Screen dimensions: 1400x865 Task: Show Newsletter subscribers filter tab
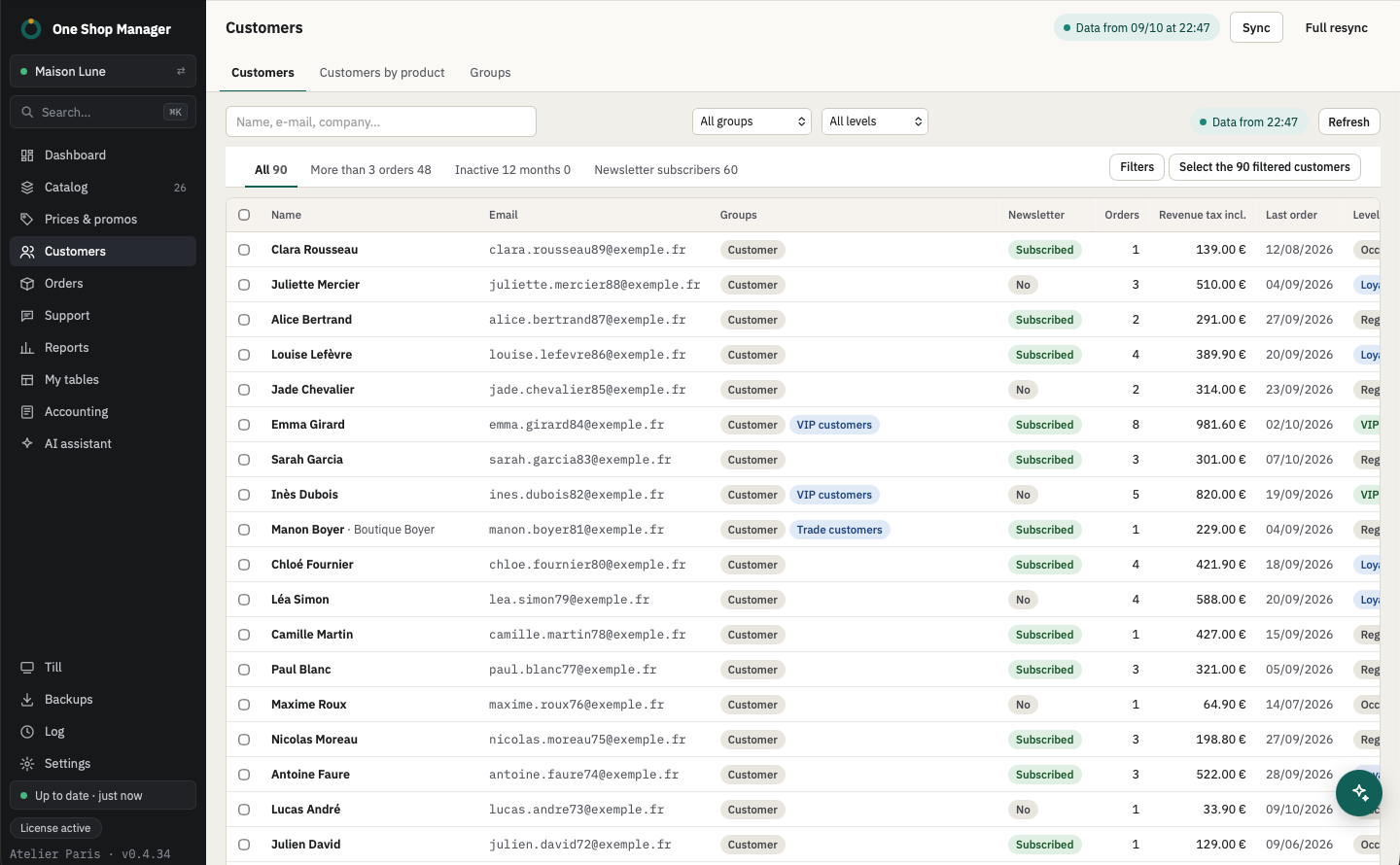coord(666,170)
